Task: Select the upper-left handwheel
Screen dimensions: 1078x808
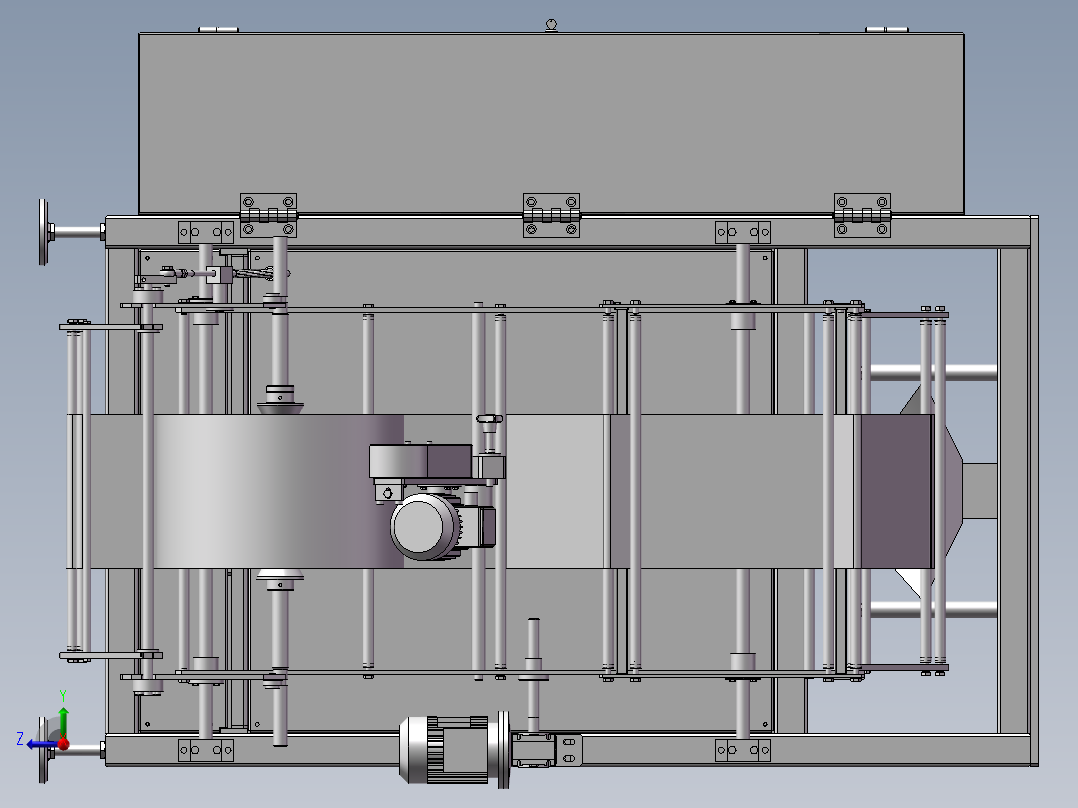Action: pos(45,232)
